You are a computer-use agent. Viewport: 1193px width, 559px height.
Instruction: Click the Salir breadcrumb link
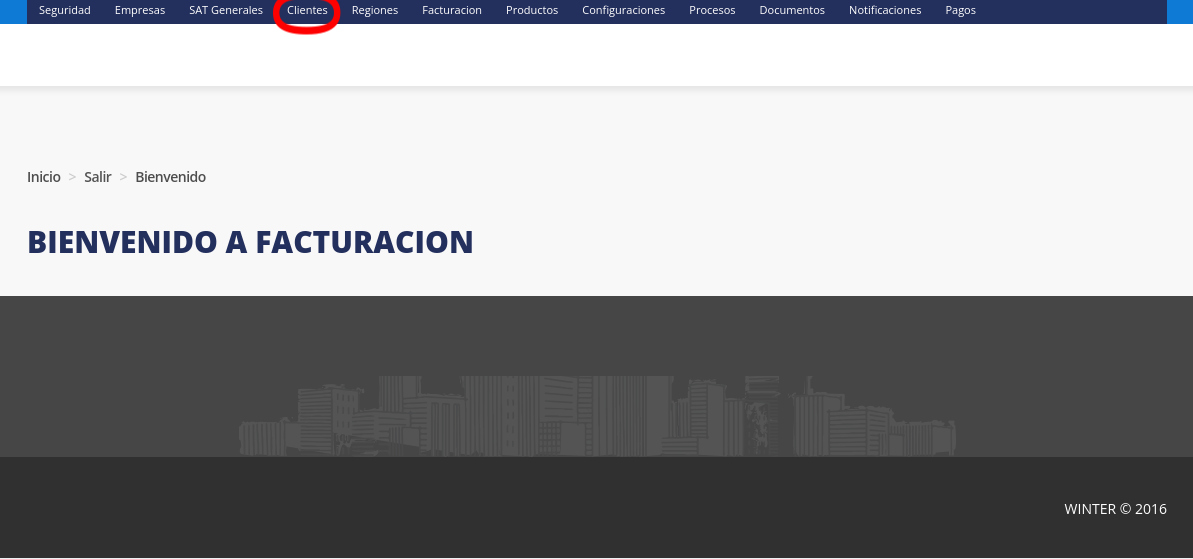point(98,177)
